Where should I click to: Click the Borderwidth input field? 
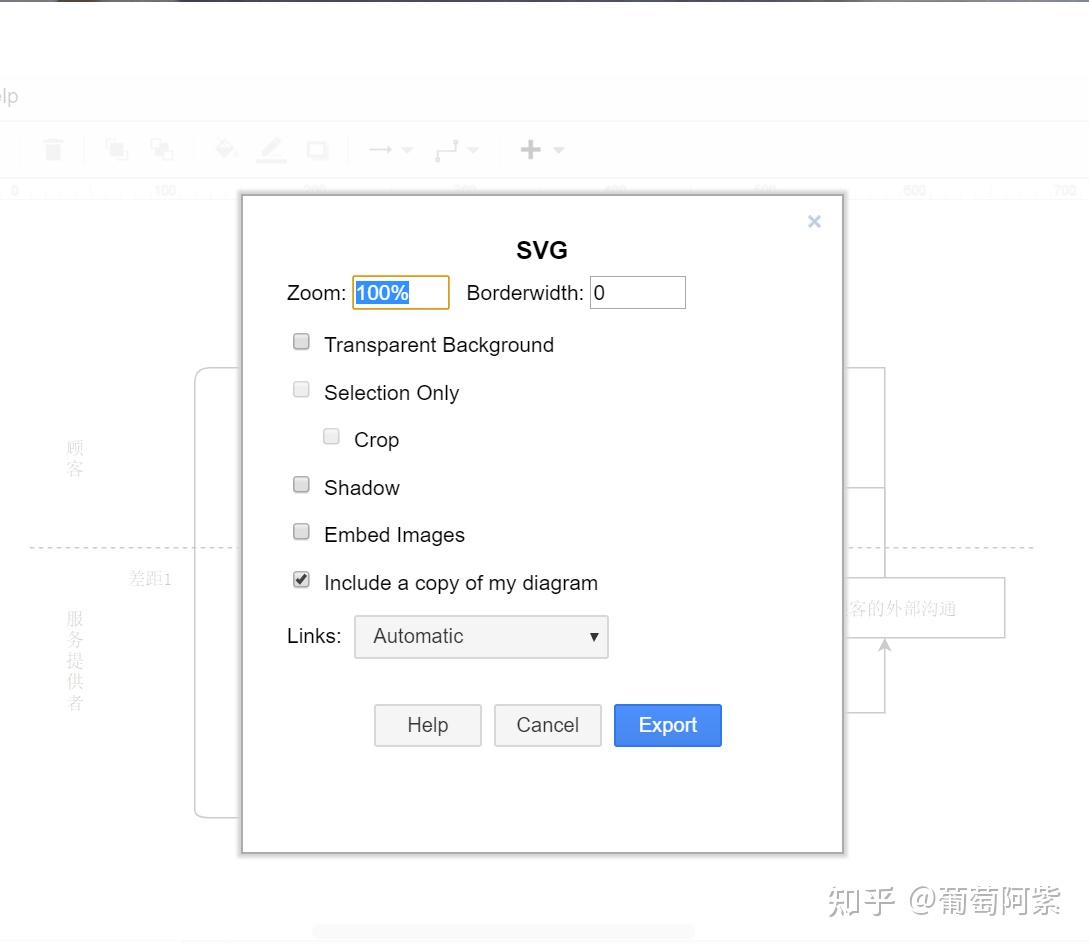[x=637, y=292]
